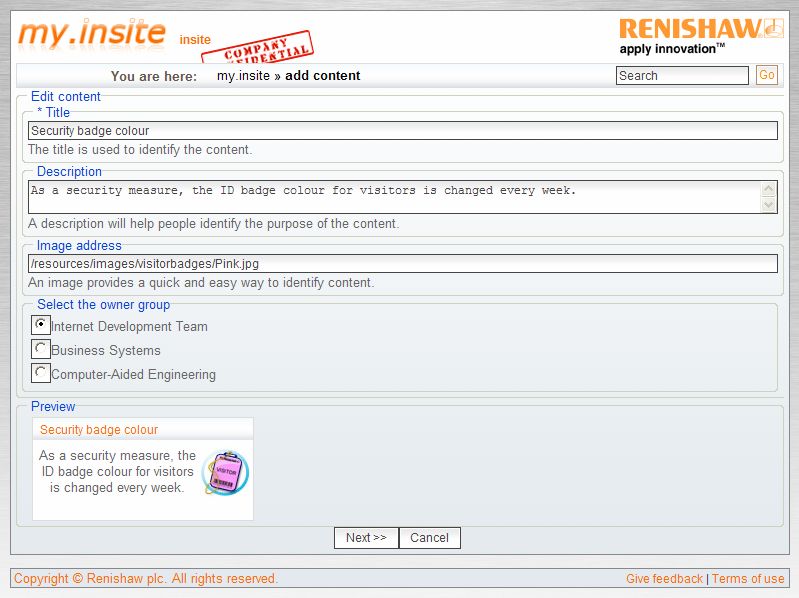Focus the Search input box
The width and height of the screenshot is (799, 598).
[x=682, y=75]
